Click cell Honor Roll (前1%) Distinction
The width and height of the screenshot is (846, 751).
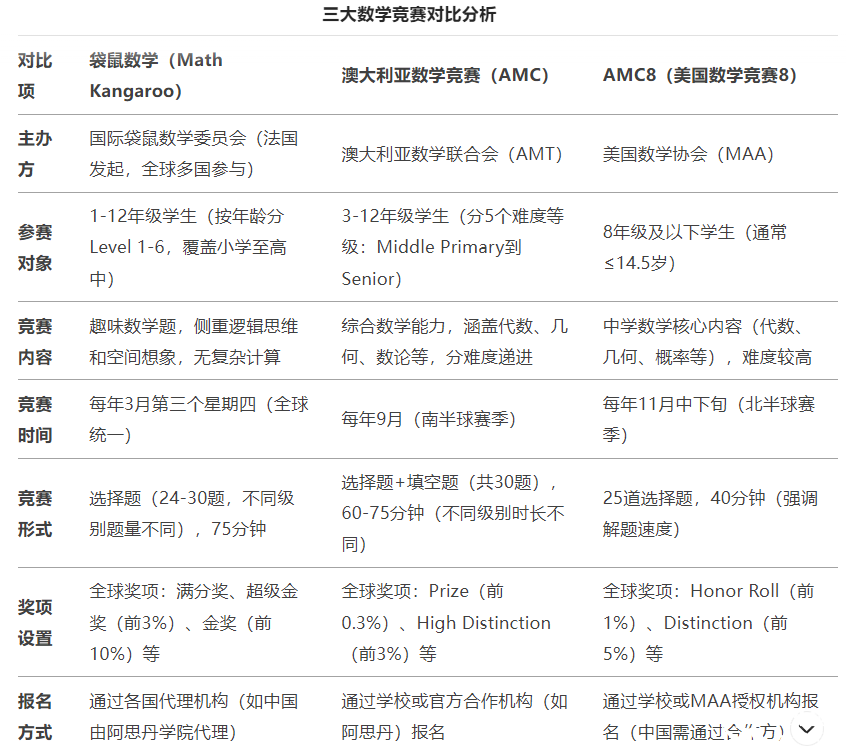click(x=709, y=623)
